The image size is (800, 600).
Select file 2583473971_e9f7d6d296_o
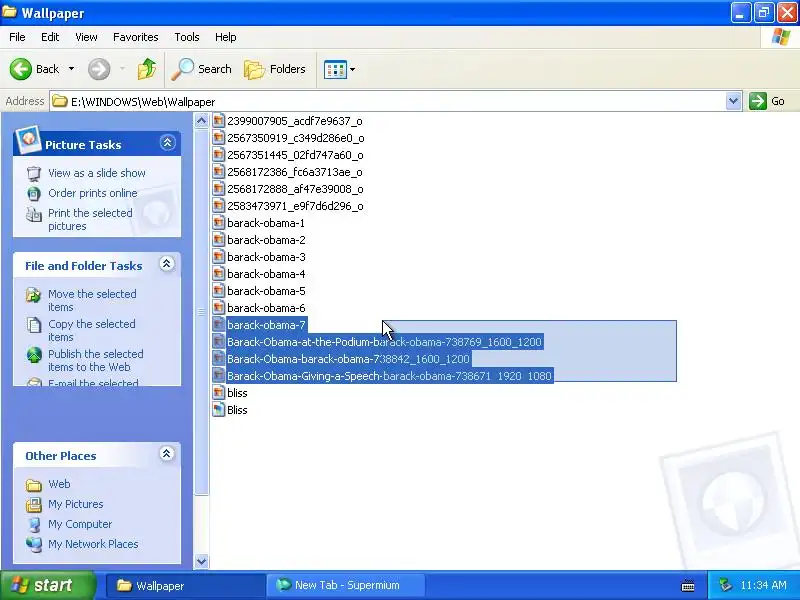click(295, 206)
